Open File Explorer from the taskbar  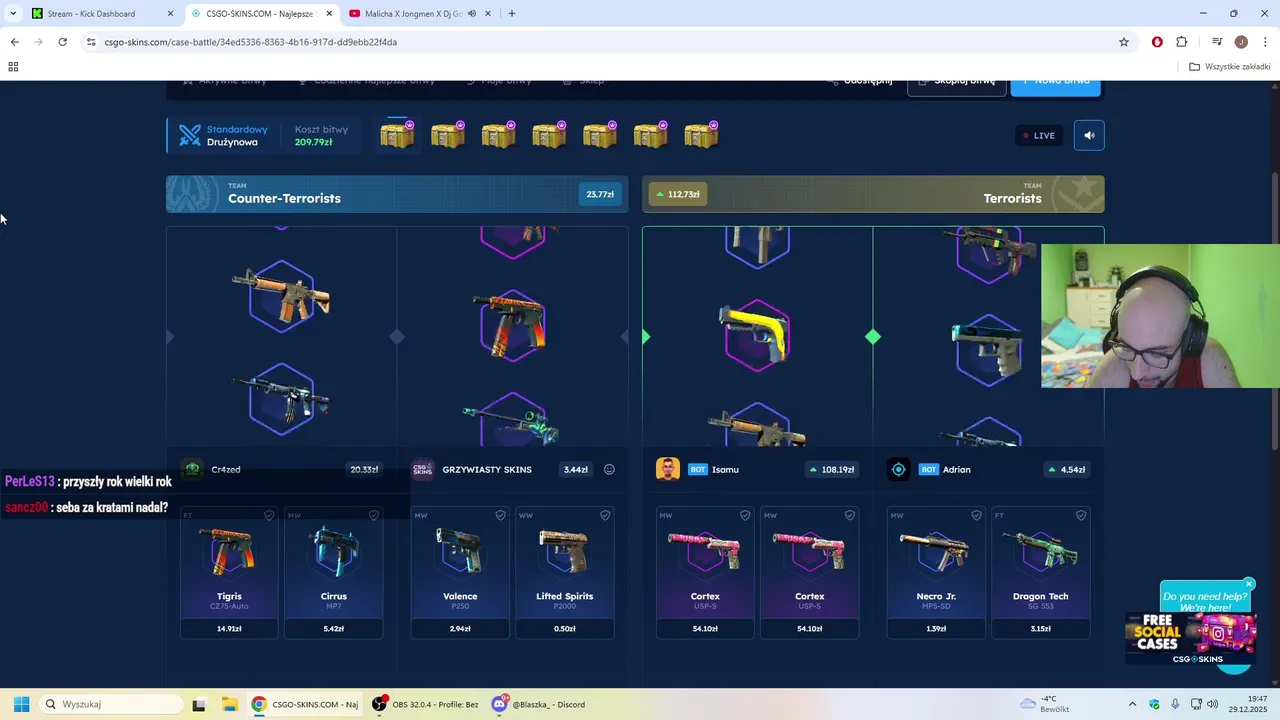tap(229, 704)
